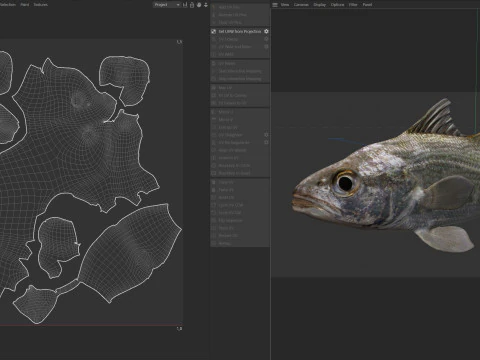This screenshot has height=360, width=480.
Task: Apply the Max UV command
Action: (240, 88)
